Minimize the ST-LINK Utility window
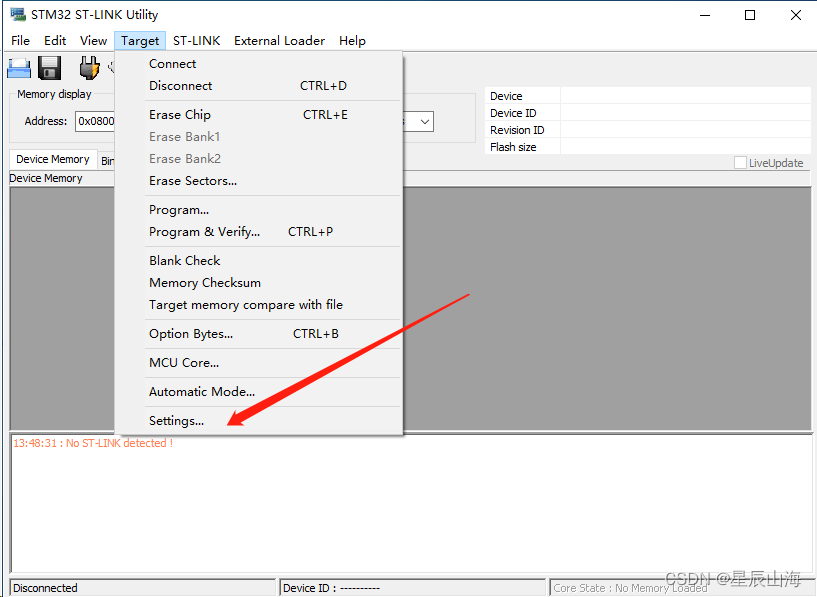Screen dimensions: 817x597 click(x=705, y=15)
